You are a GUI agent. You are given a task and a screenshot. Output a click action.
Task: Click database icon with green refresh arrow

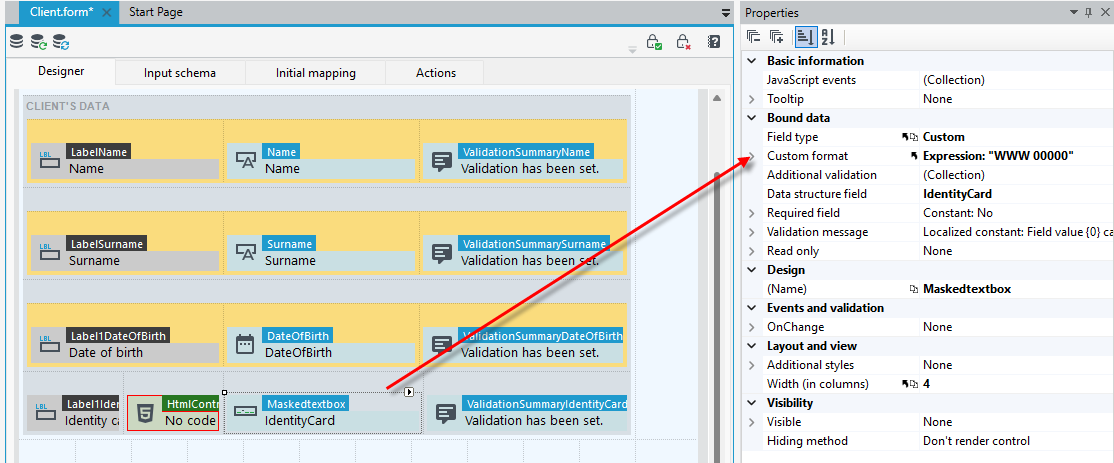(x=39, y=43)
